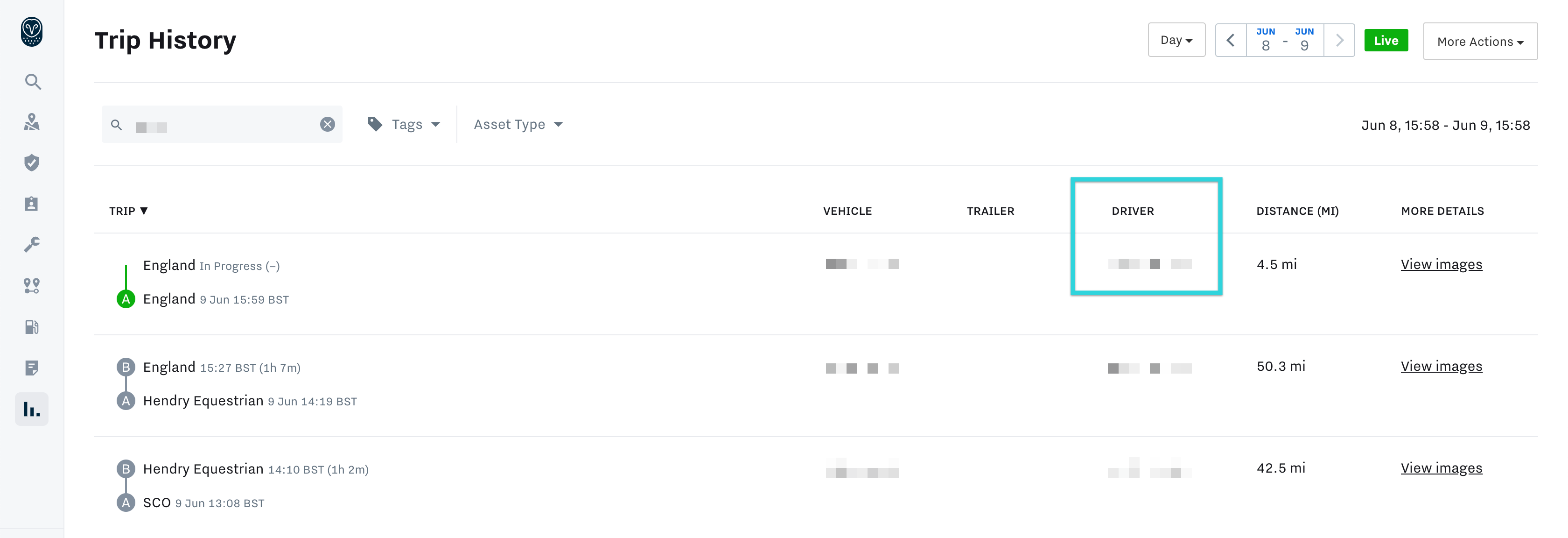Open the reports bar chart icon
1568x538 pixels.
32,409
